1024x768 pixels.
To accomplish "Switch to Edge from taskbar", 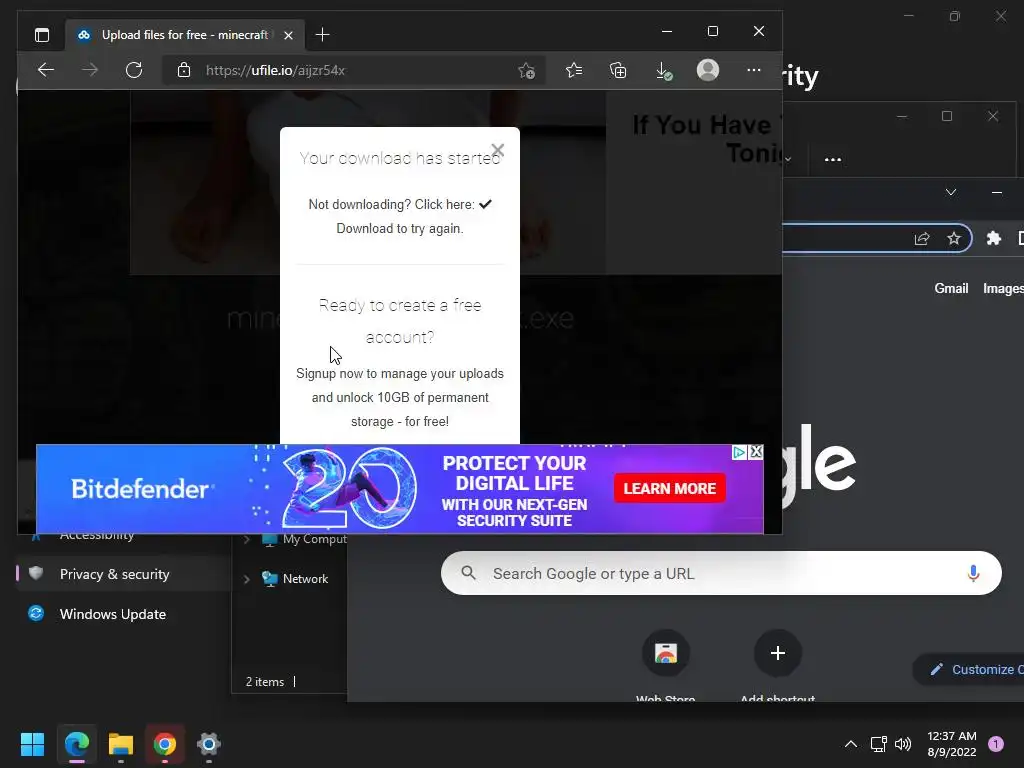I will (77, 744).
